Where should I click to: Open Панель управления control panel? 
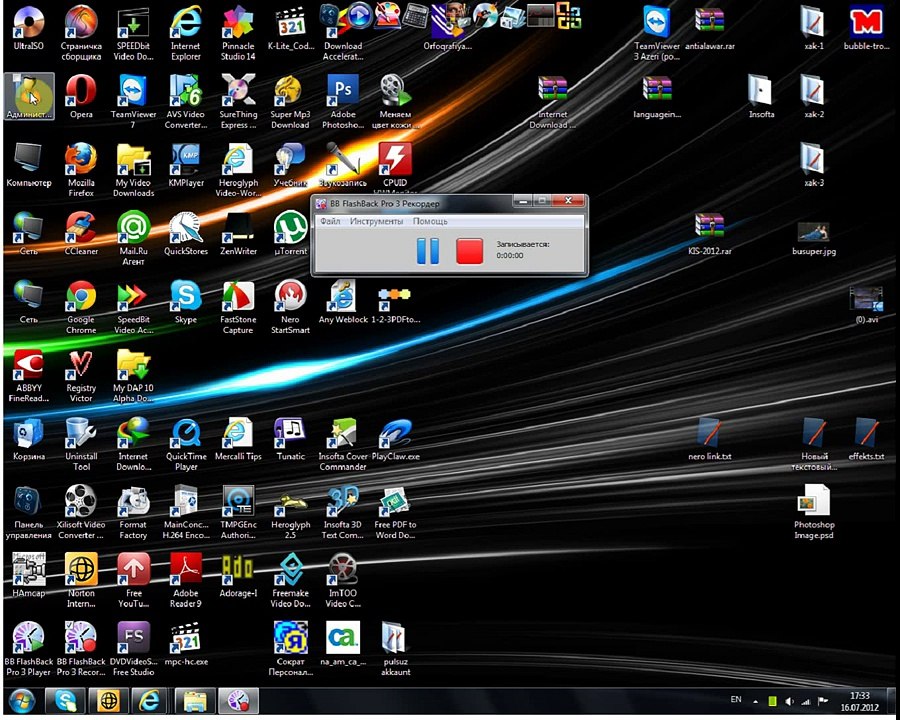coord(28,512)
